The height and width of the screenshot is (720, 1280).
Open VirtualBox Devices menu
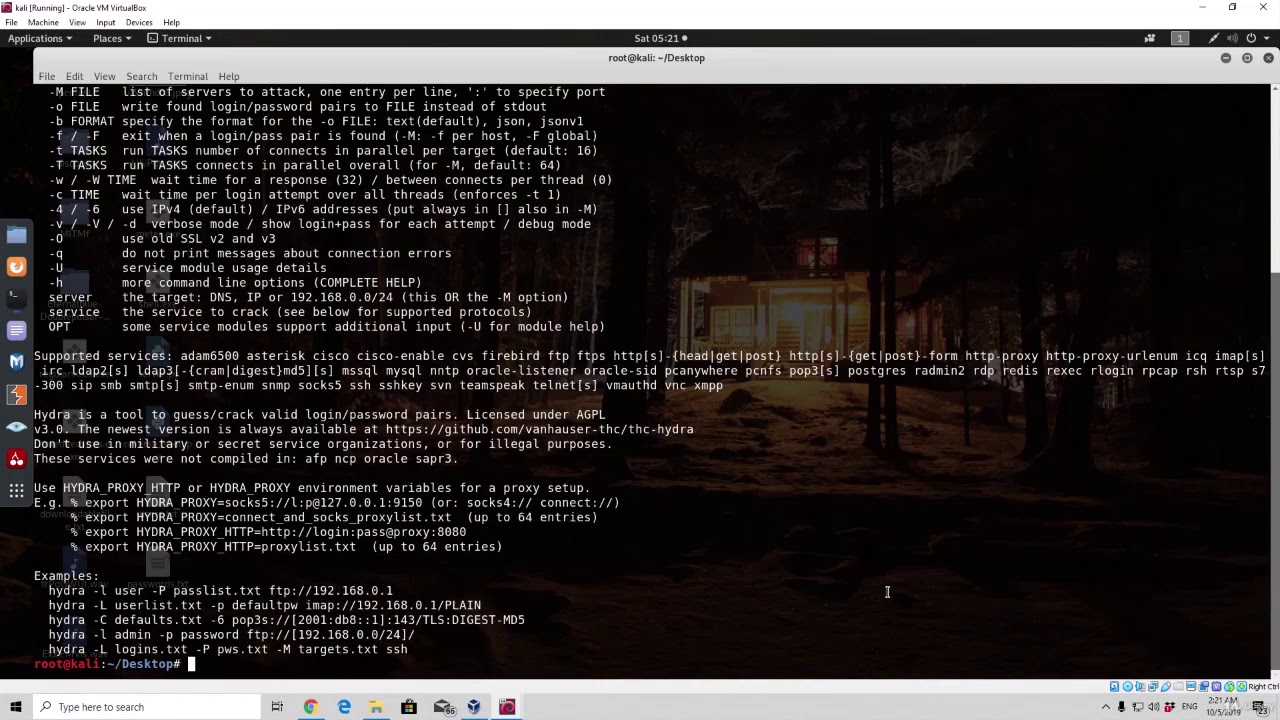pyautogui.click(x=139, y=22)
